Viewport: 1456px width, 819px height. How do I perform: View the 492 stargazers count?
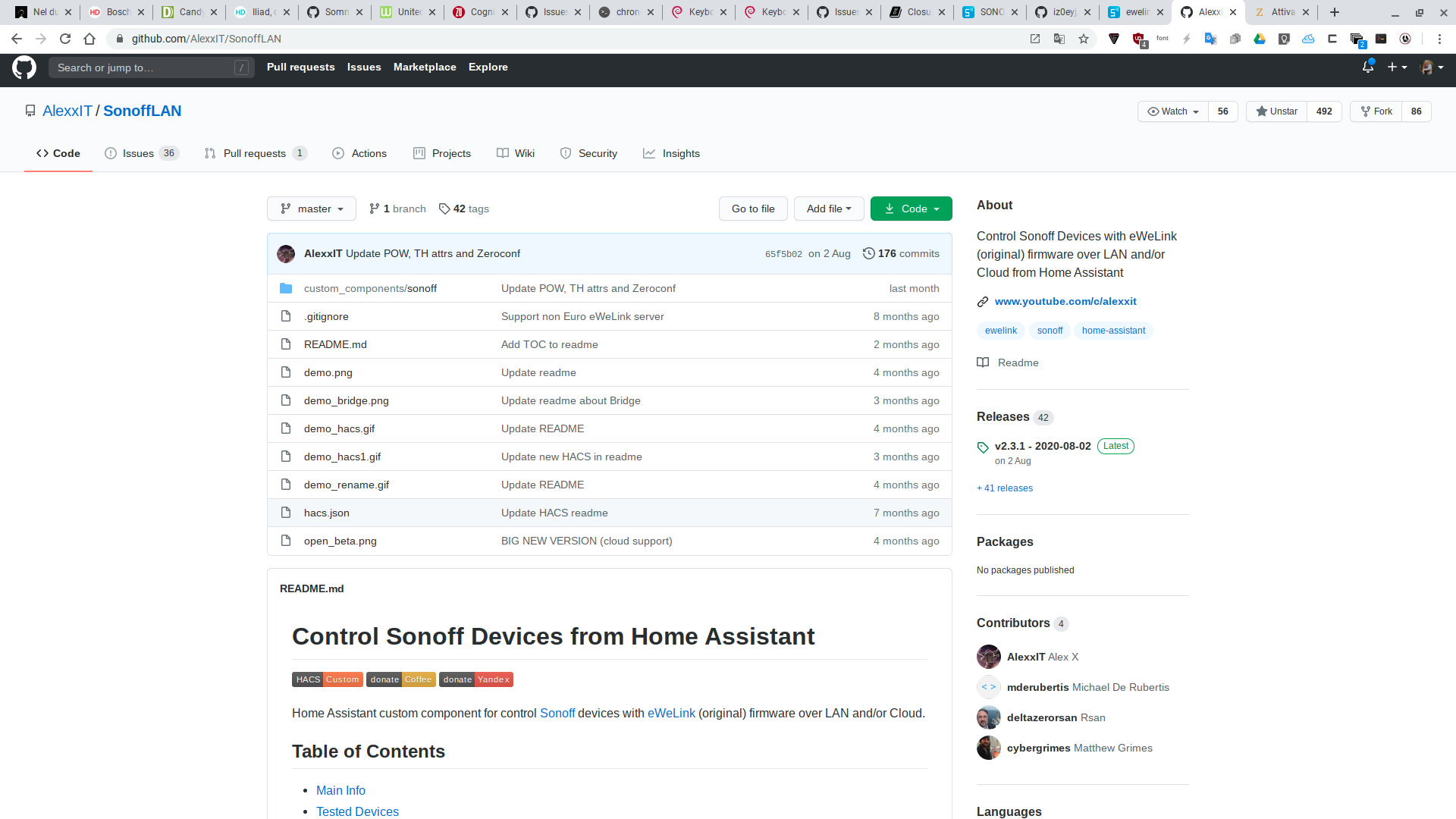(1324, 111)
